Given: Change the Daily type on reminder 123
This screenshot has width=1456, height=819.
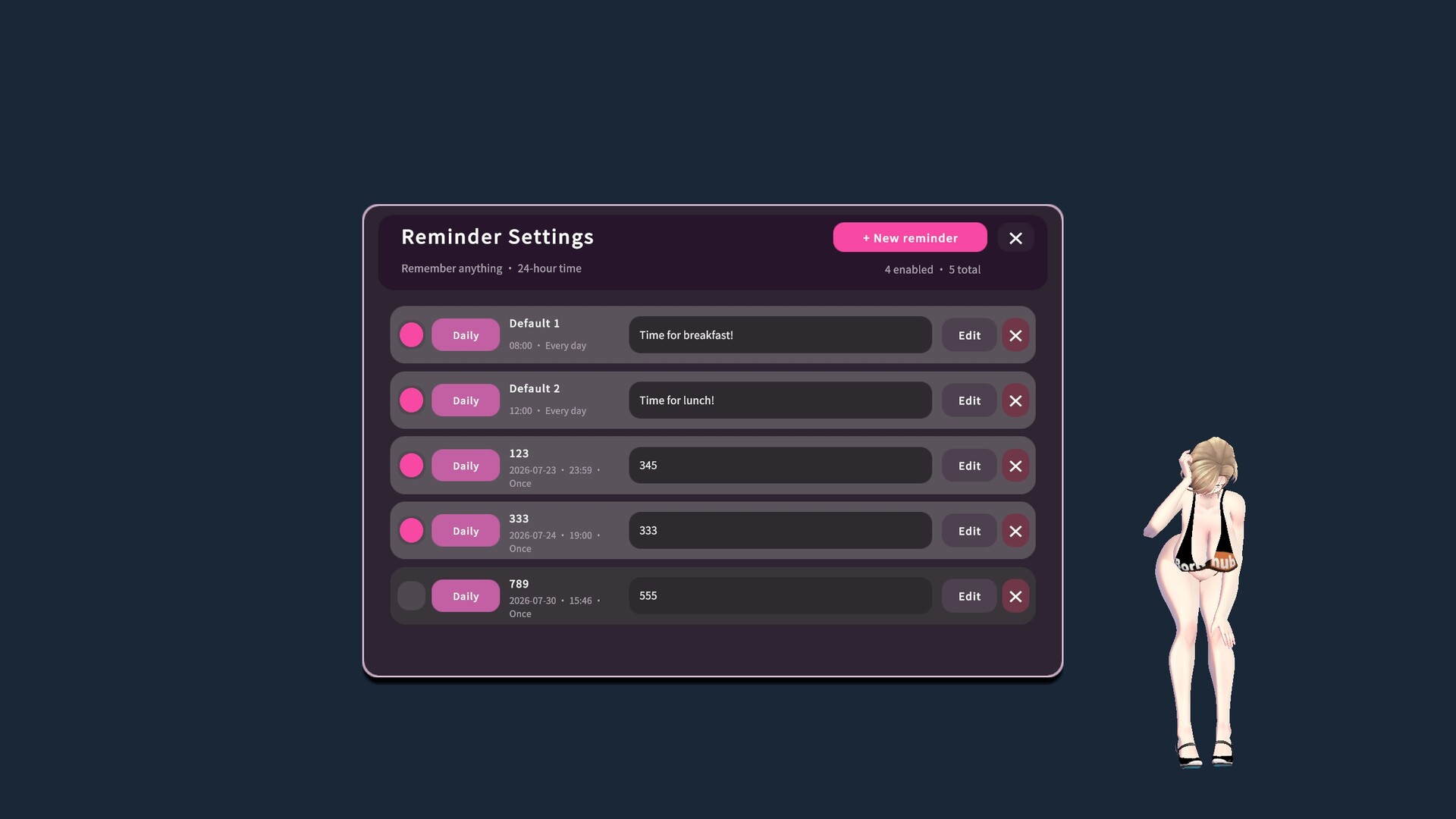Looking at the screenshot, I should [x=466, y=466].
